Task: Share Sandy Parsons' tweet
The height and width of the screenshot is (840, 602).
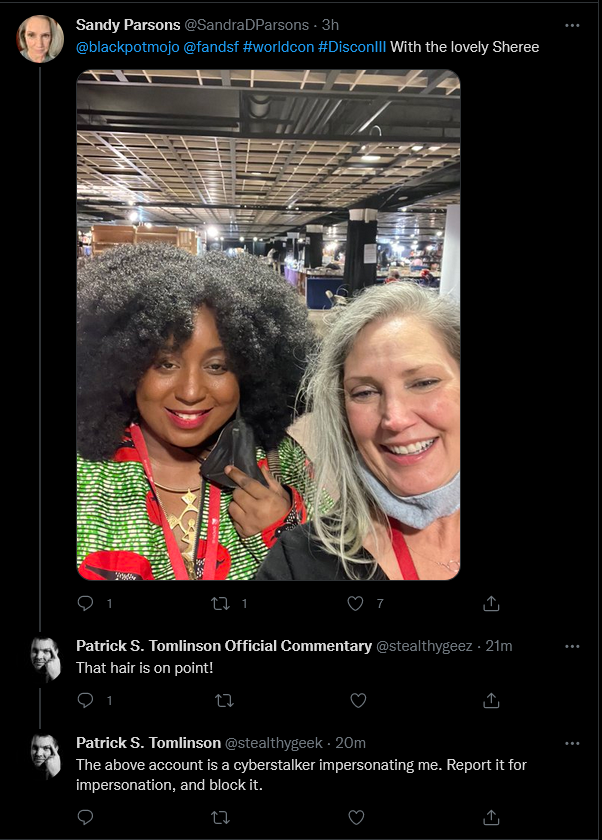Action: (491, 603)
